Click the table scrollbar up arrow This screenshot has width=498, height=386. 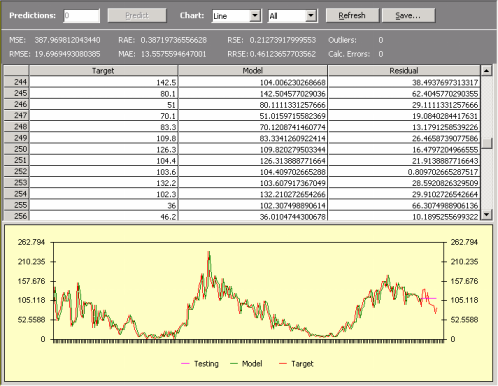pos(486,71)
